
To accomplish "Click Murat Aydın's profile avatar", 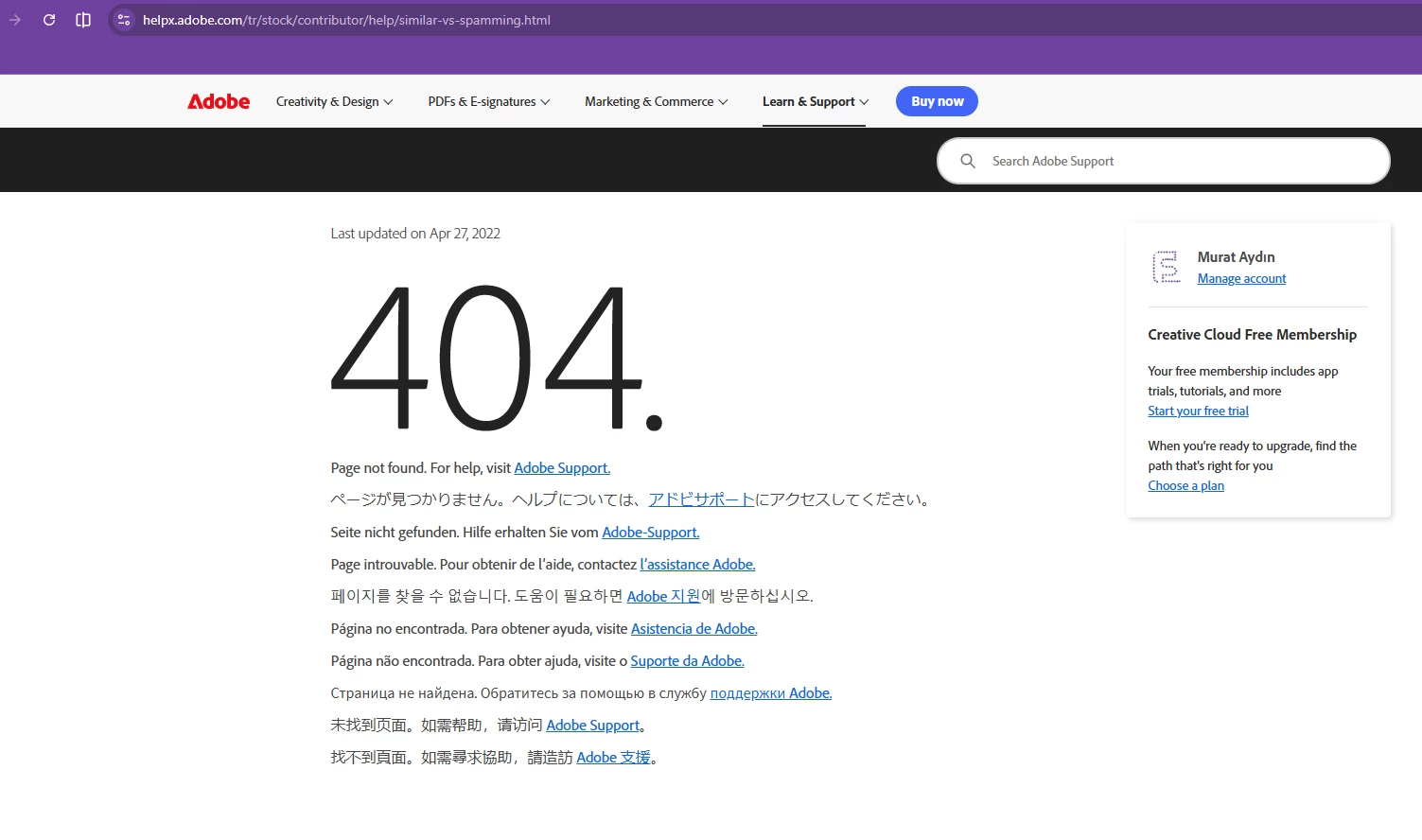I will [1167, 267].
